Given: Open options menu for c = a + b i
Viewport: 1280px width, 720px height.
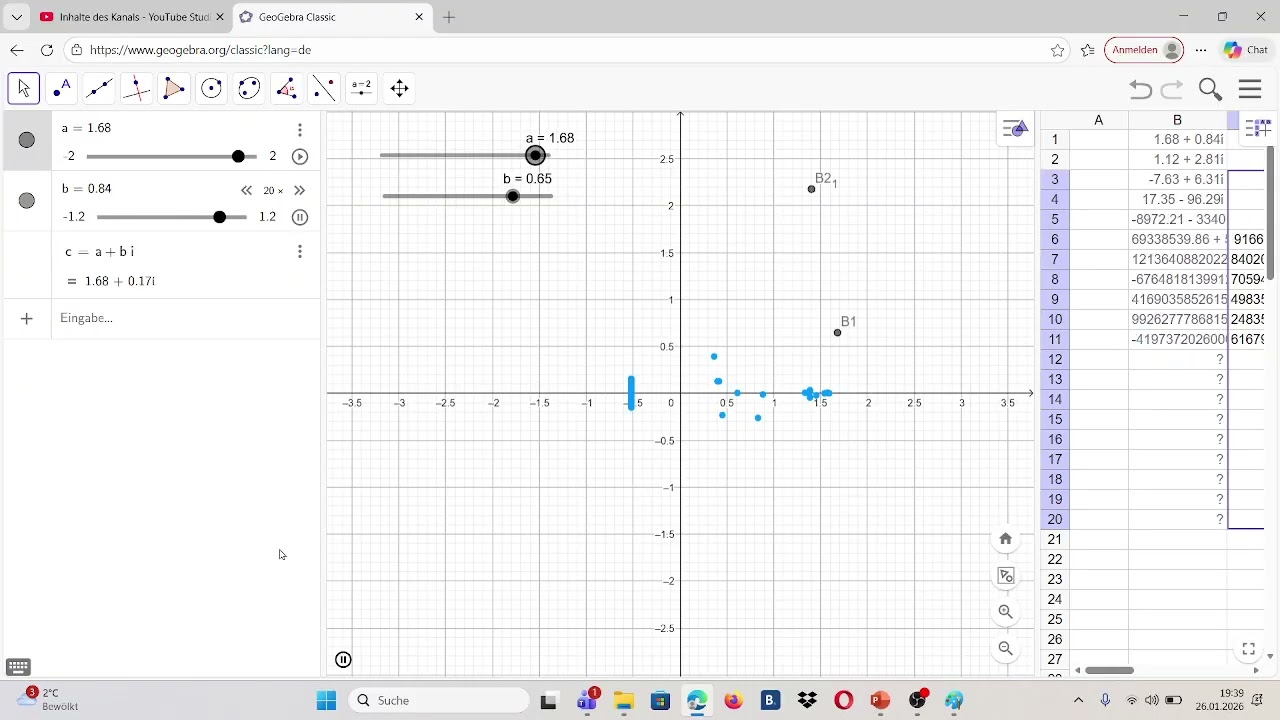Looking at the screenshot, I should pos(299,252).
